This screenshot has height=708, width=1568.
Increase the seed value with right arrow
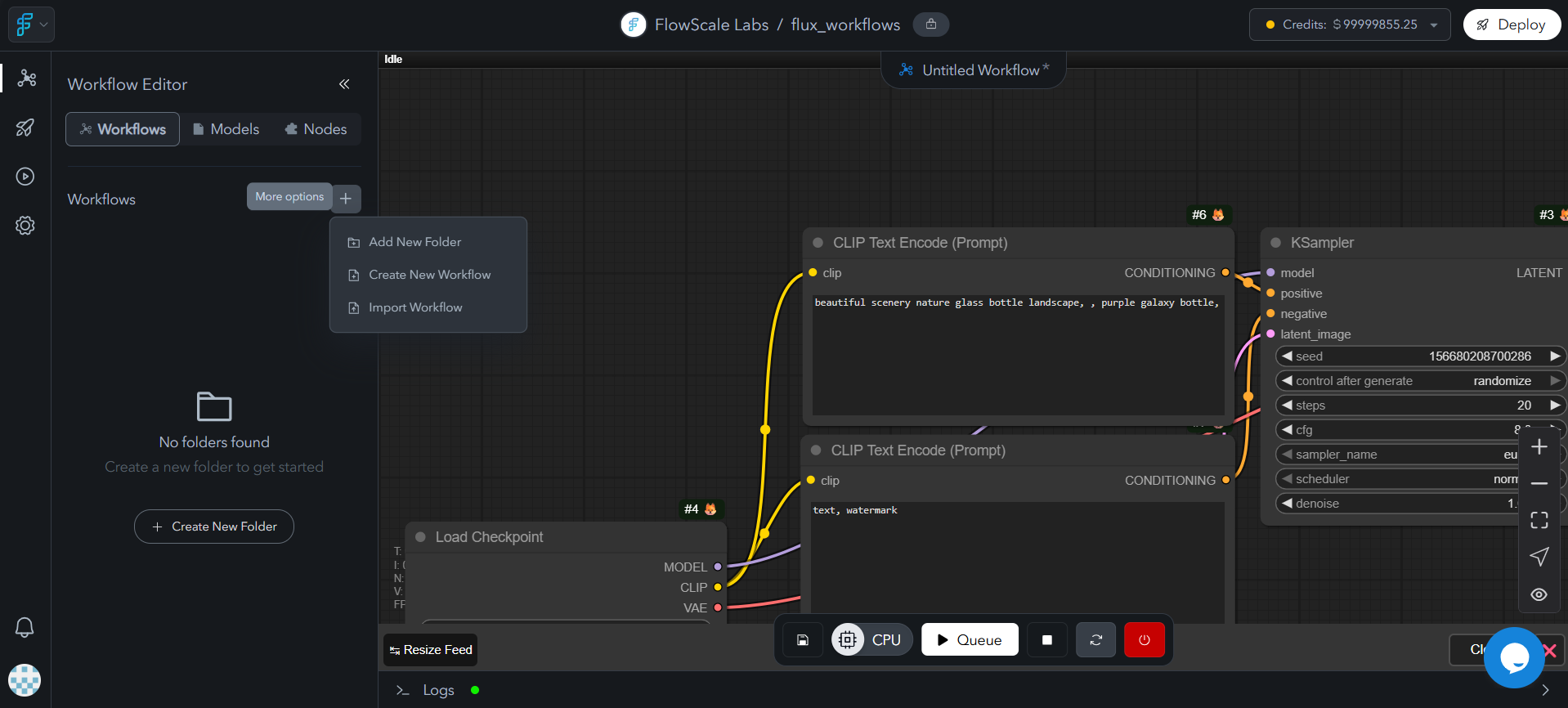click(x=1555, y=356)
